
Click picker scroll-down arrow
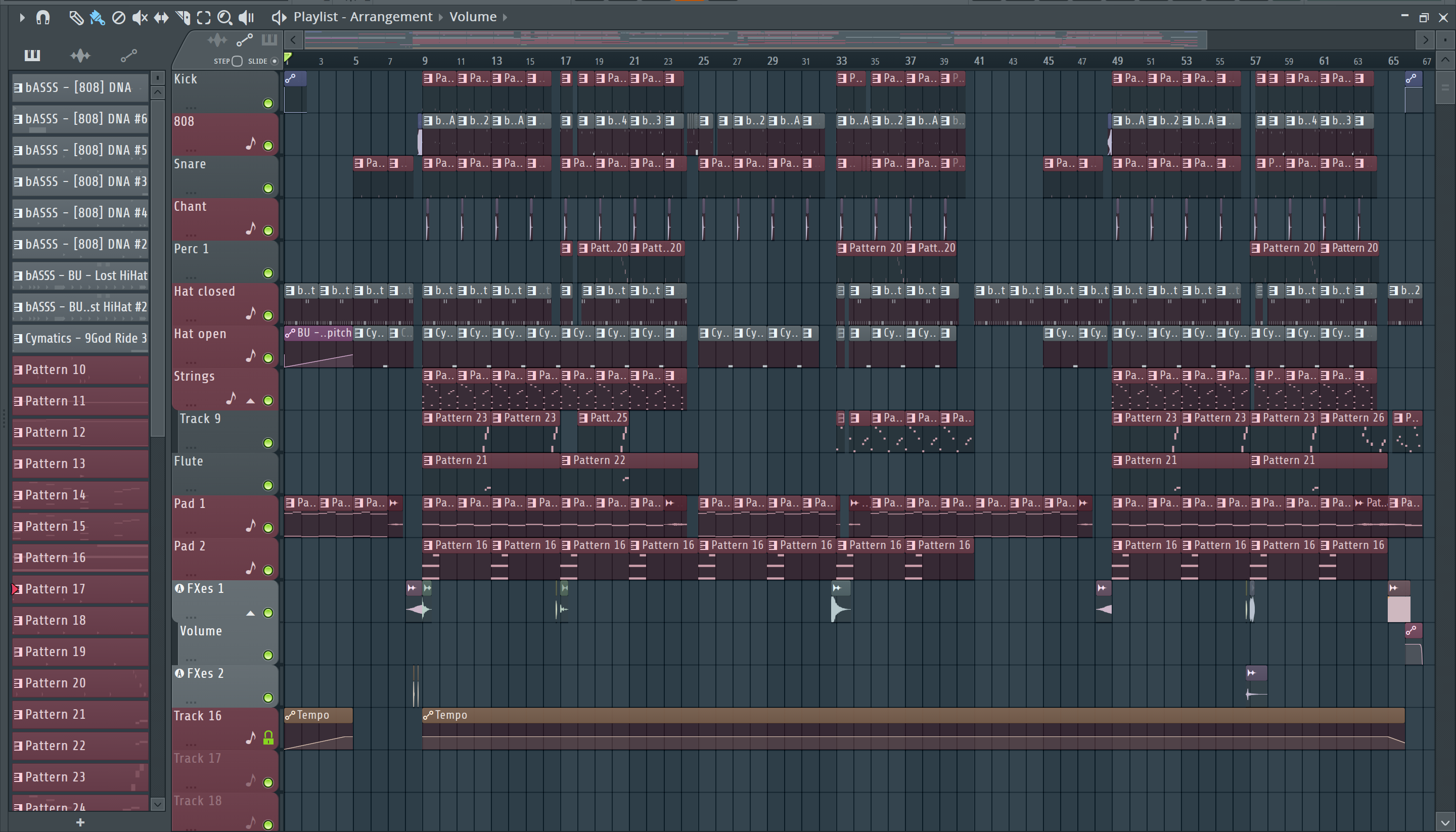point(158,805)
